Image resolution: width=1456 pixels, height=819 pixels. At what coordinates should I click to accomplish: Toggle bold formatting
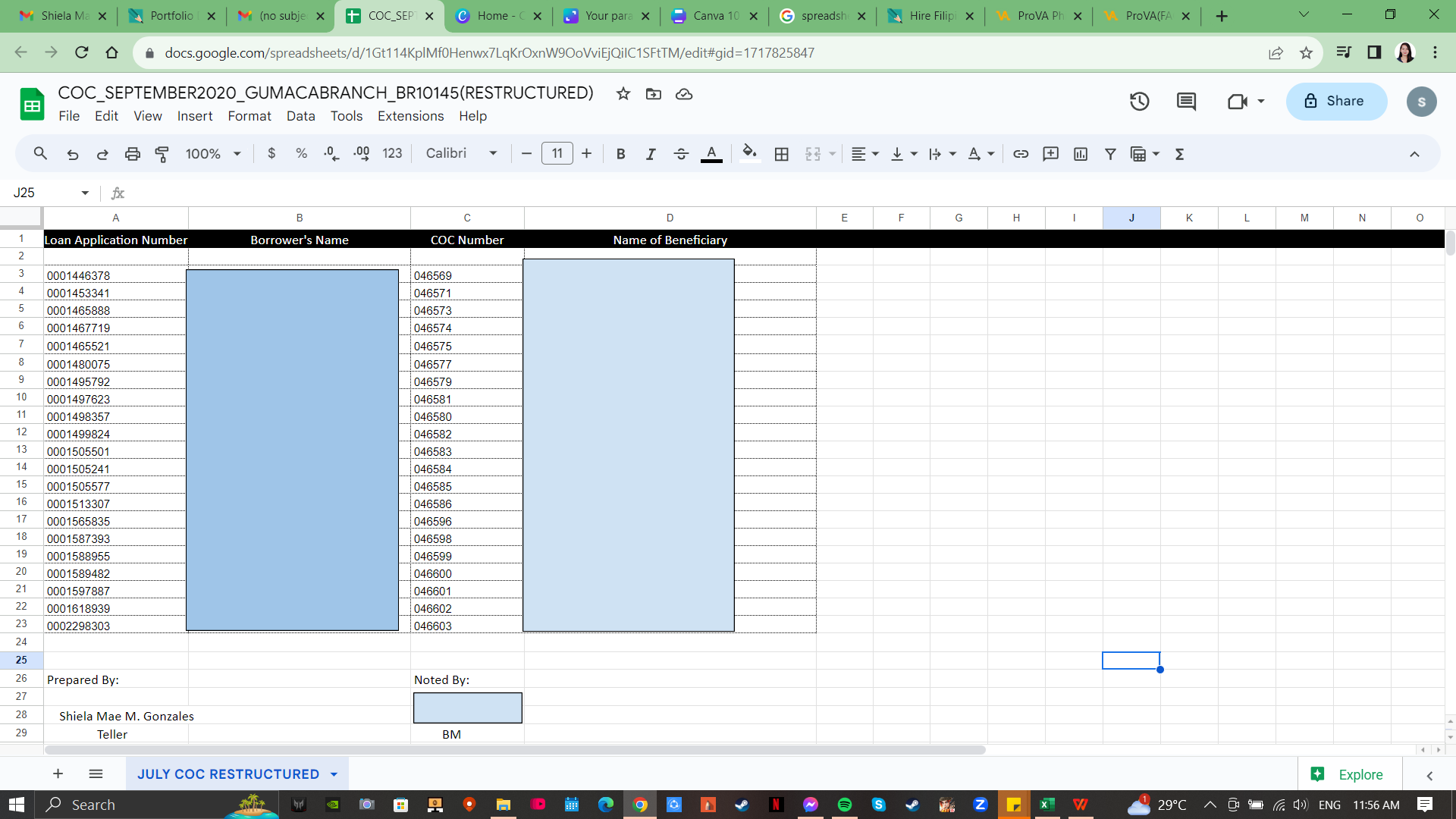pos(620,154)
